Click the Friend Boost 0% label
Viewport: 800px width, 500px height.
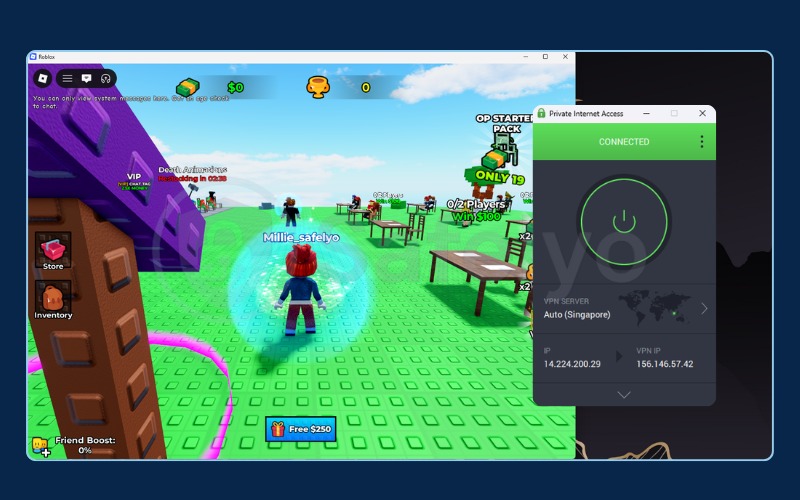[x=85, y=445]
